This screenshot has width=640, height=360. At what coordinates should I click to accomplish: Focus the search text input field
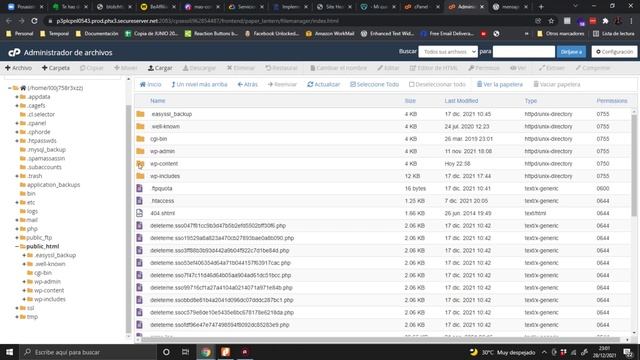point(524,52)
